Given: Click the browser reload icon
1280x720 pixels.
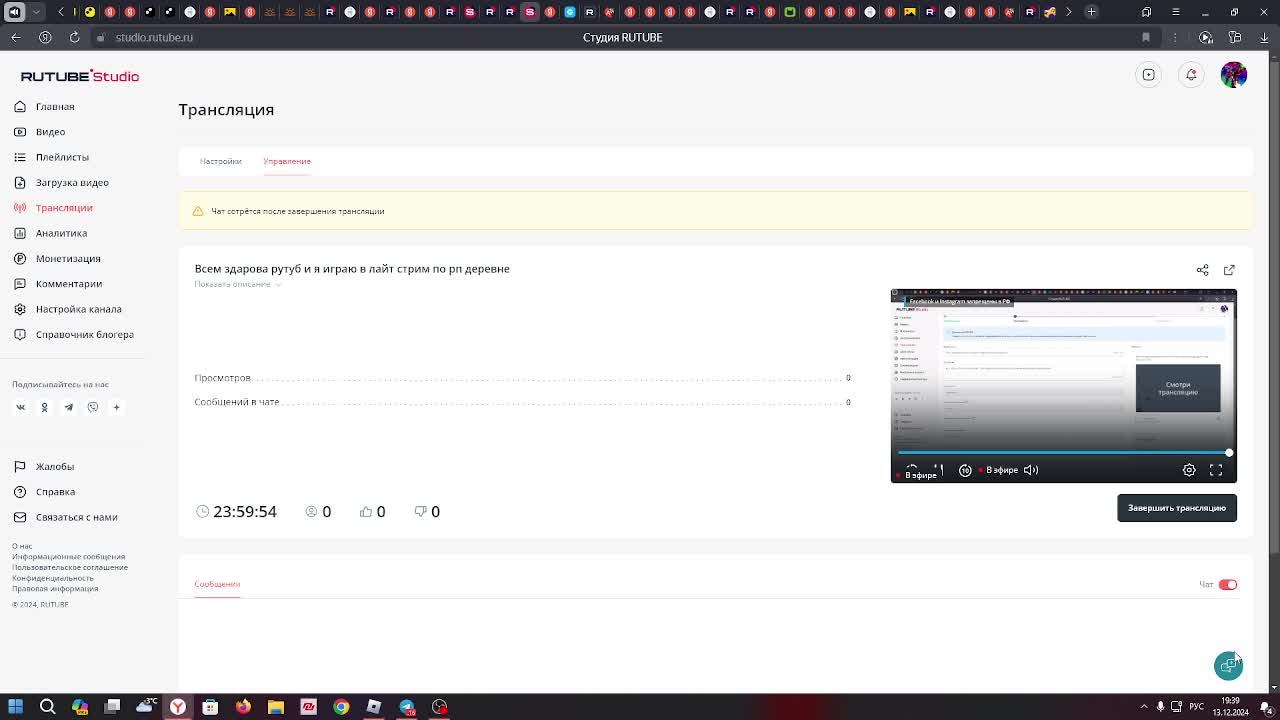Looking at the screenshot, I should (74, 37).
